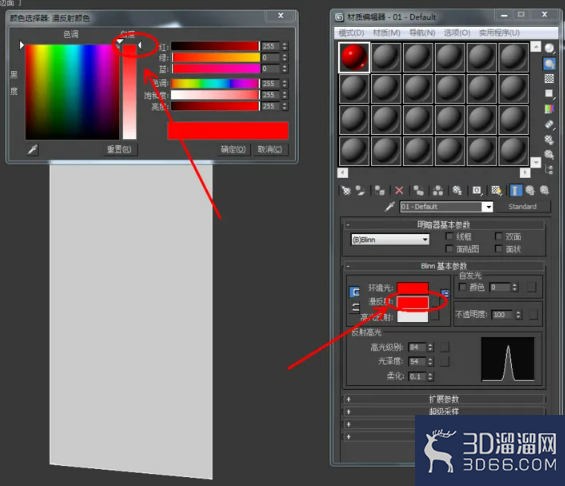Click the 不透明度 spinner arrows
This screenshot has width=565, height=486.
coord(518,315)
